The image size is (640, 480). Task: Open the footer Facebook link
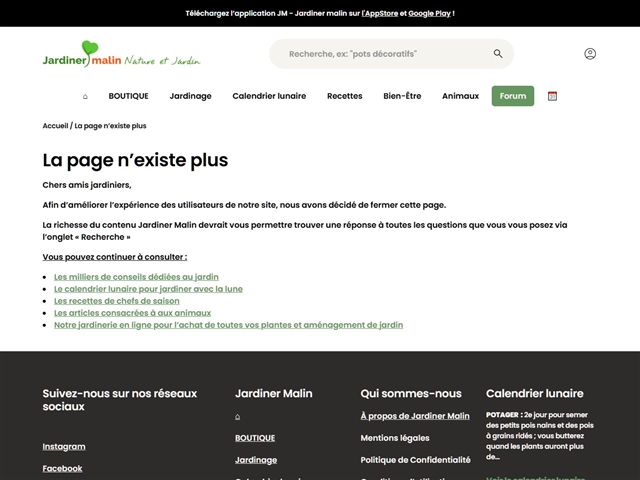pos(62,469)
